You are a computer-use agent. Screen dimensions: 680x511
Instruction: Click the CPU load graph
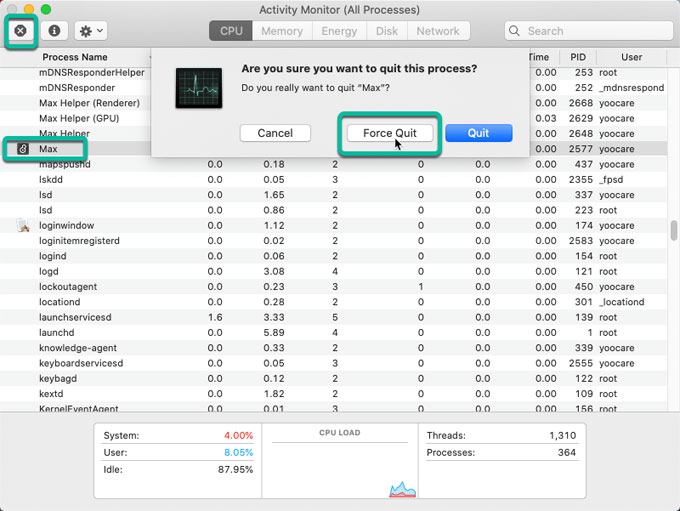click(x=339, y=467)
